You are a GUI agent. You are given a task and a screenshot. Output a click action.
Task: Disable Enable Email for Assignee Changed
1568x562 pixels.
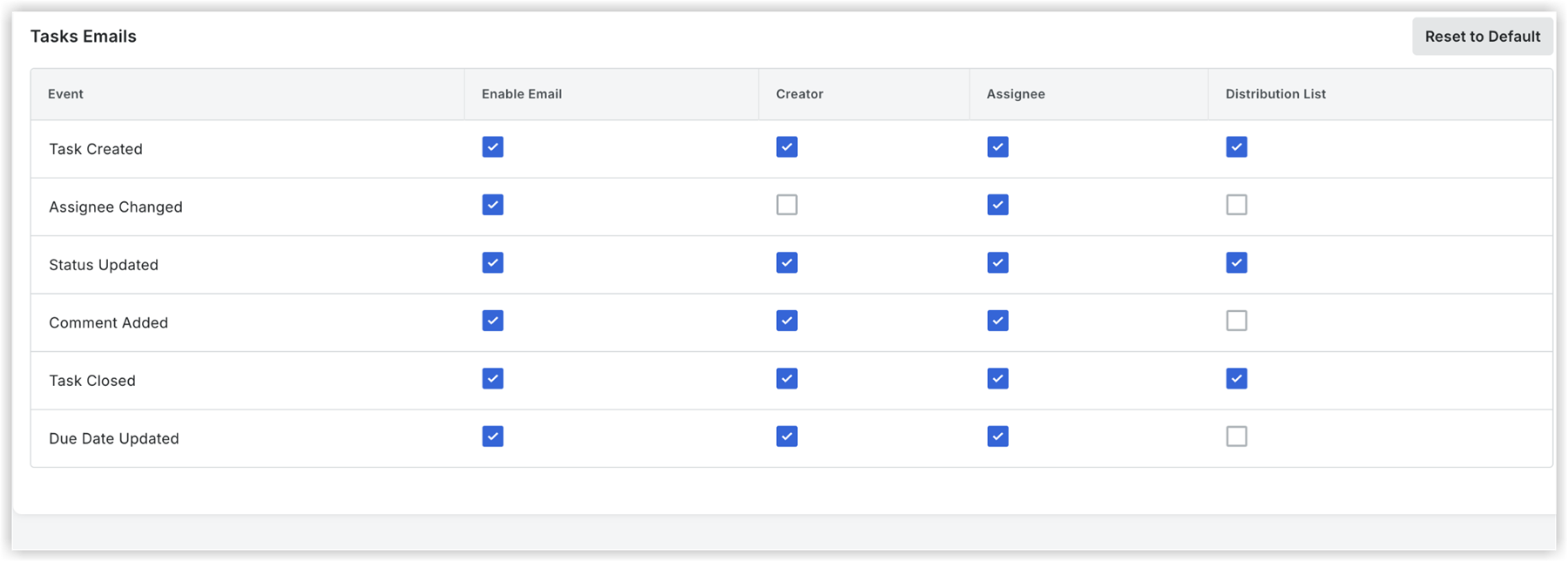pos(493,205)
